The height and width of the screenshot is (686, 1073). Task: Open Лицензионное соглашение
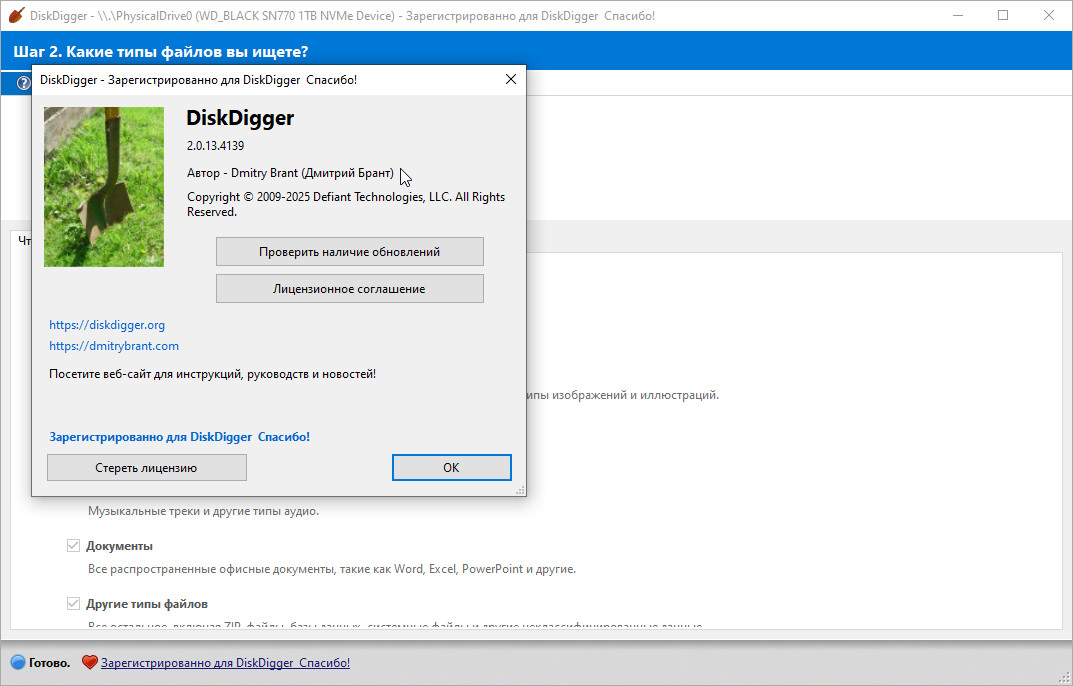click(x=349, y=289)
